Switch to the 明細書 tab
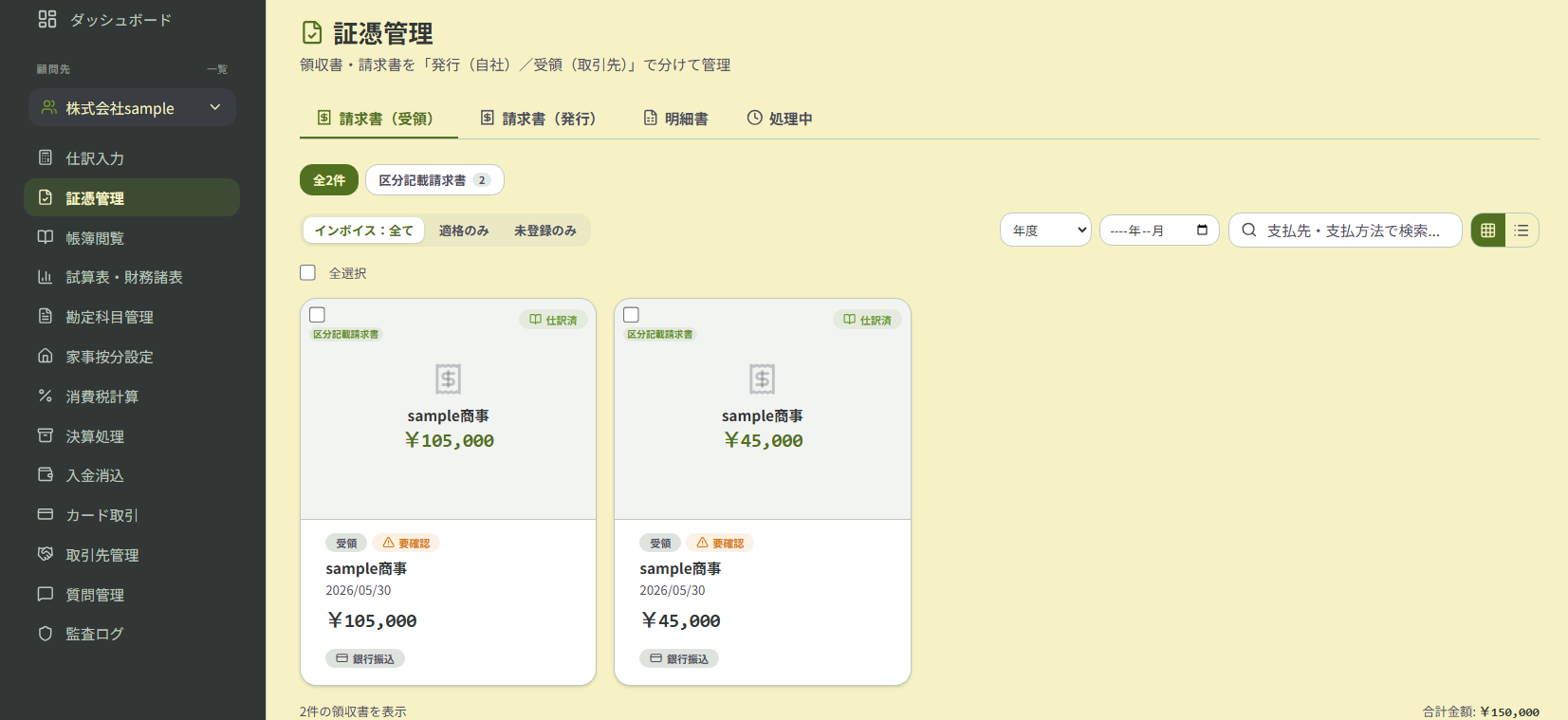This screenshot has width=1568, height=720. 676,119
